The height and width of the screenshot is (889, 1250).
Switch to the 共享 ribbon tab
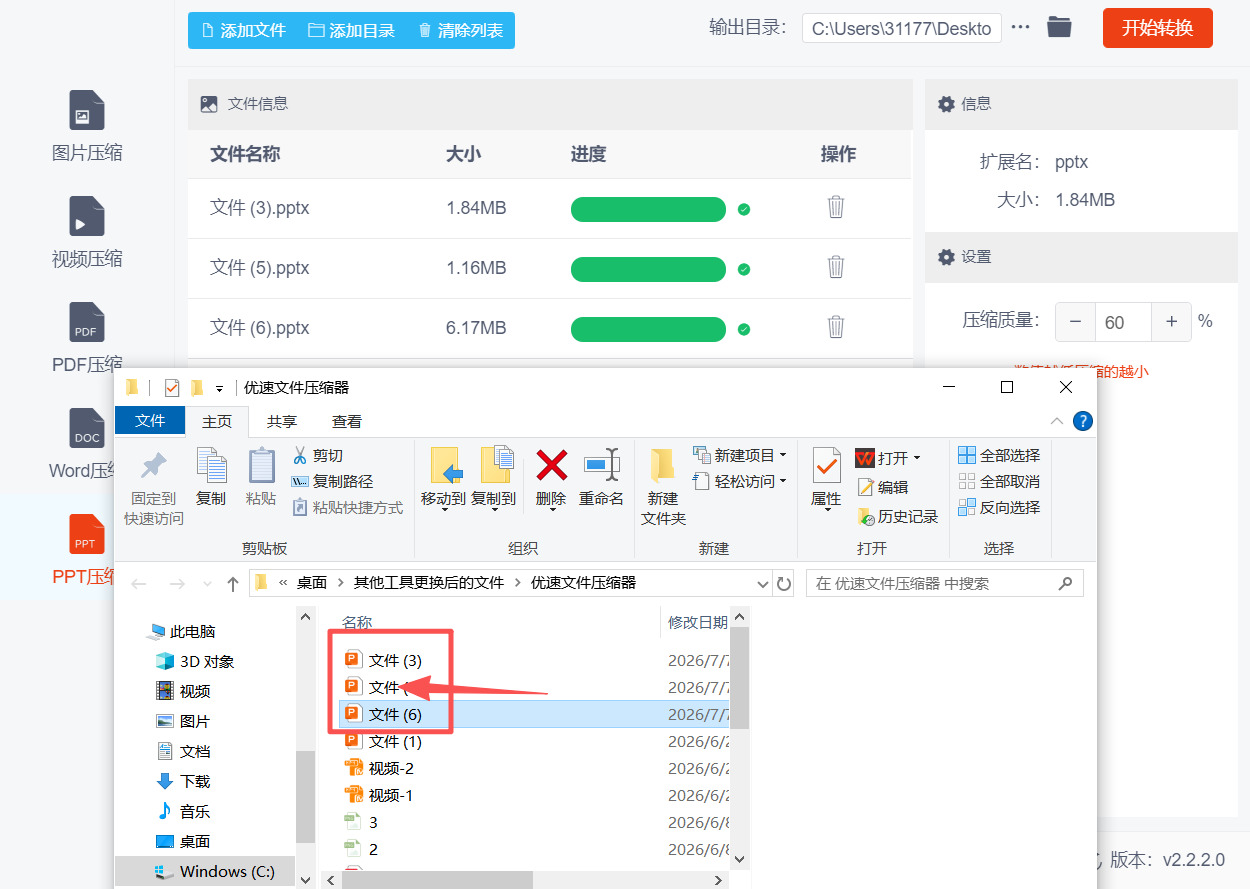tap(282, 422)
